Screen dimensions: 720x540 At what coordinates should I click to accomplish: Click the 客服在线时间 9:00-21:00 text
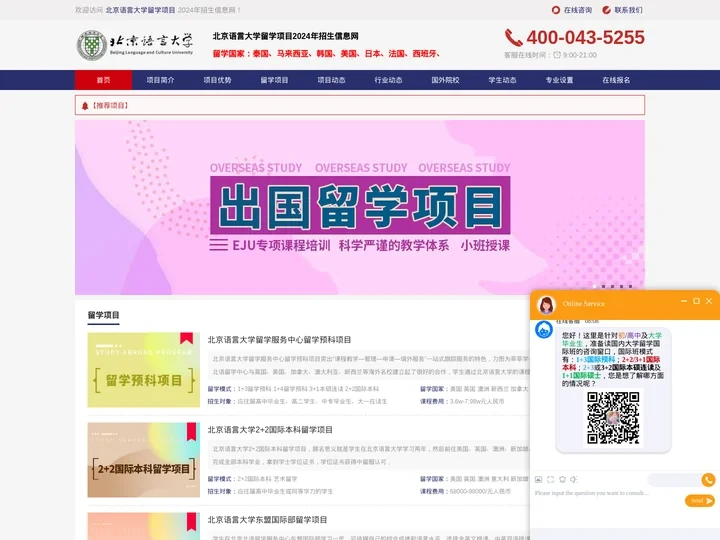550,55
